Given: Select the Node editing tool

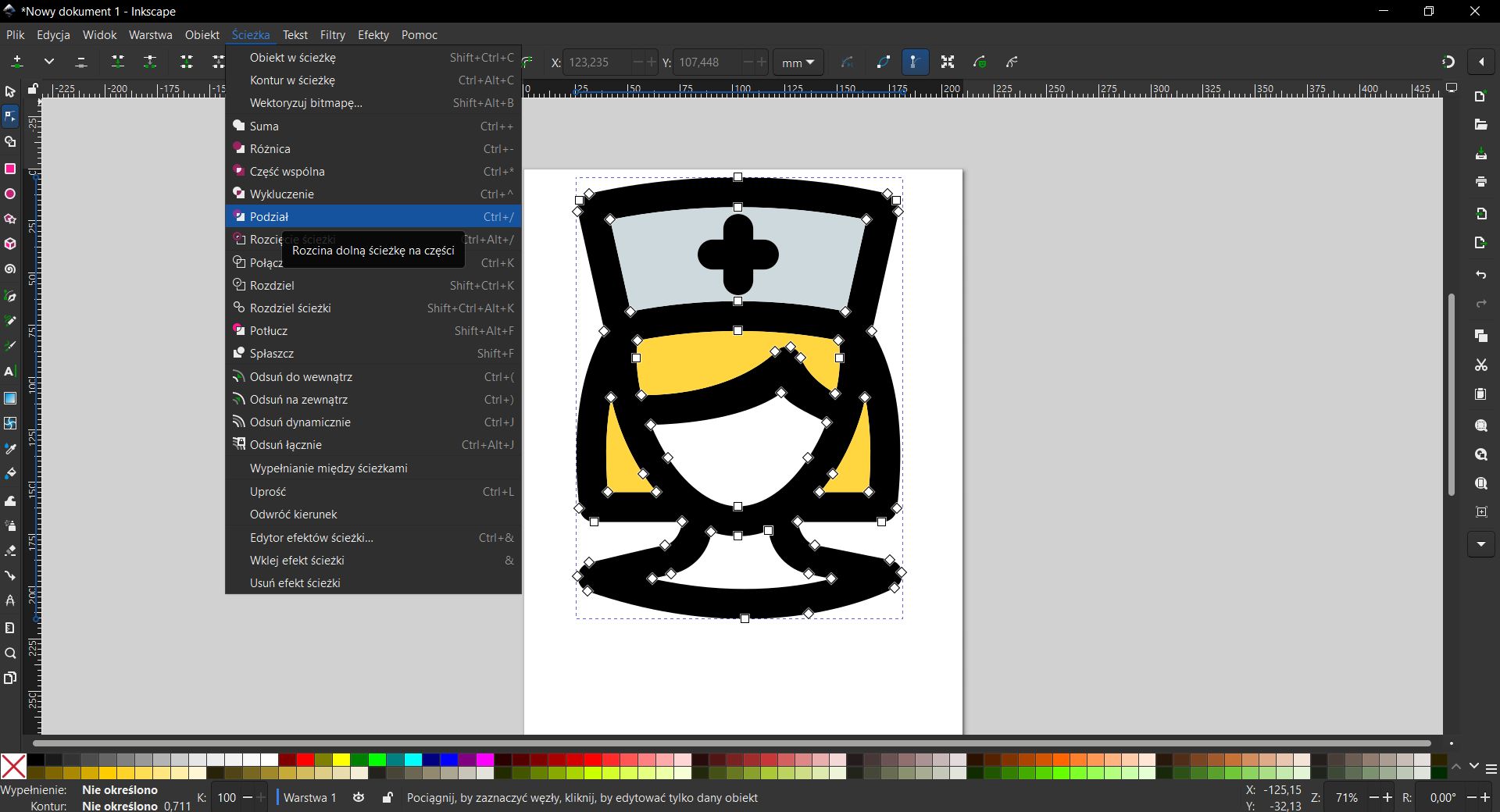Looking at the screenshot, I should click(x=10, y=116).
